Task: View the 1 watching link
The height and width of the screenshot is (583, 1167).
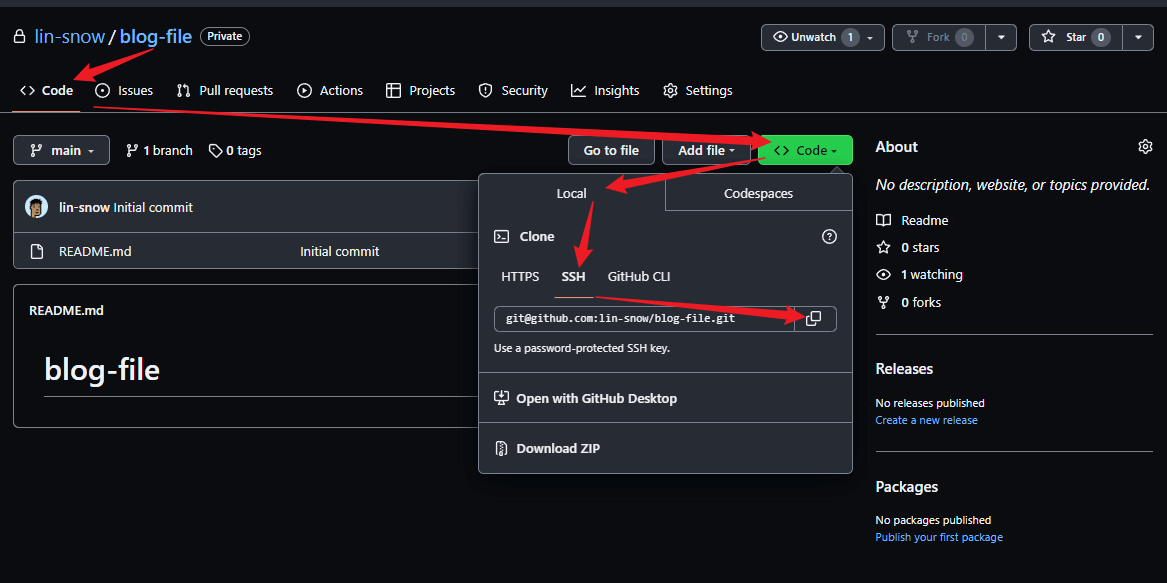Action: pos(932,275)
